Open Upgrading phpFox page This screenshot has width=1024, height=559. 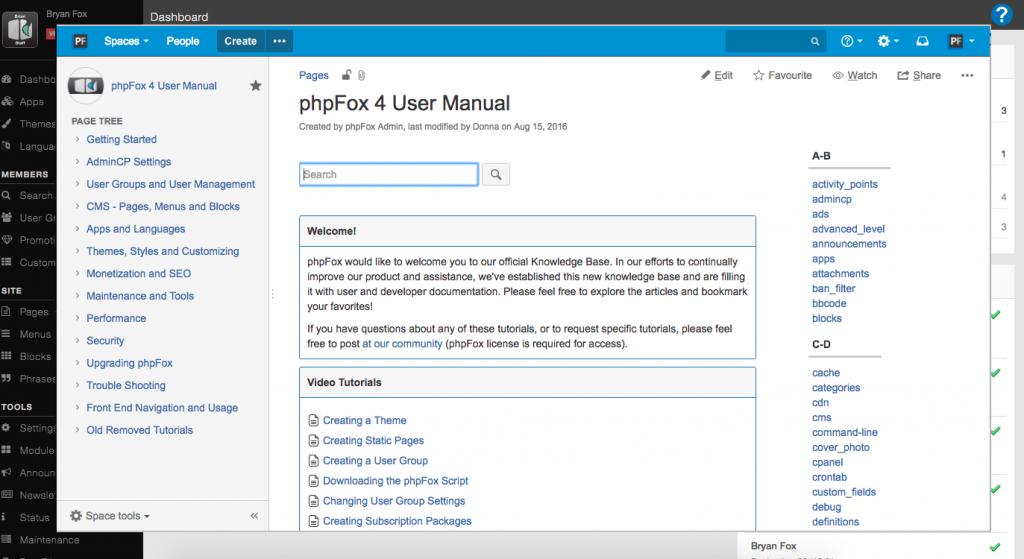[x=129, y=363]
